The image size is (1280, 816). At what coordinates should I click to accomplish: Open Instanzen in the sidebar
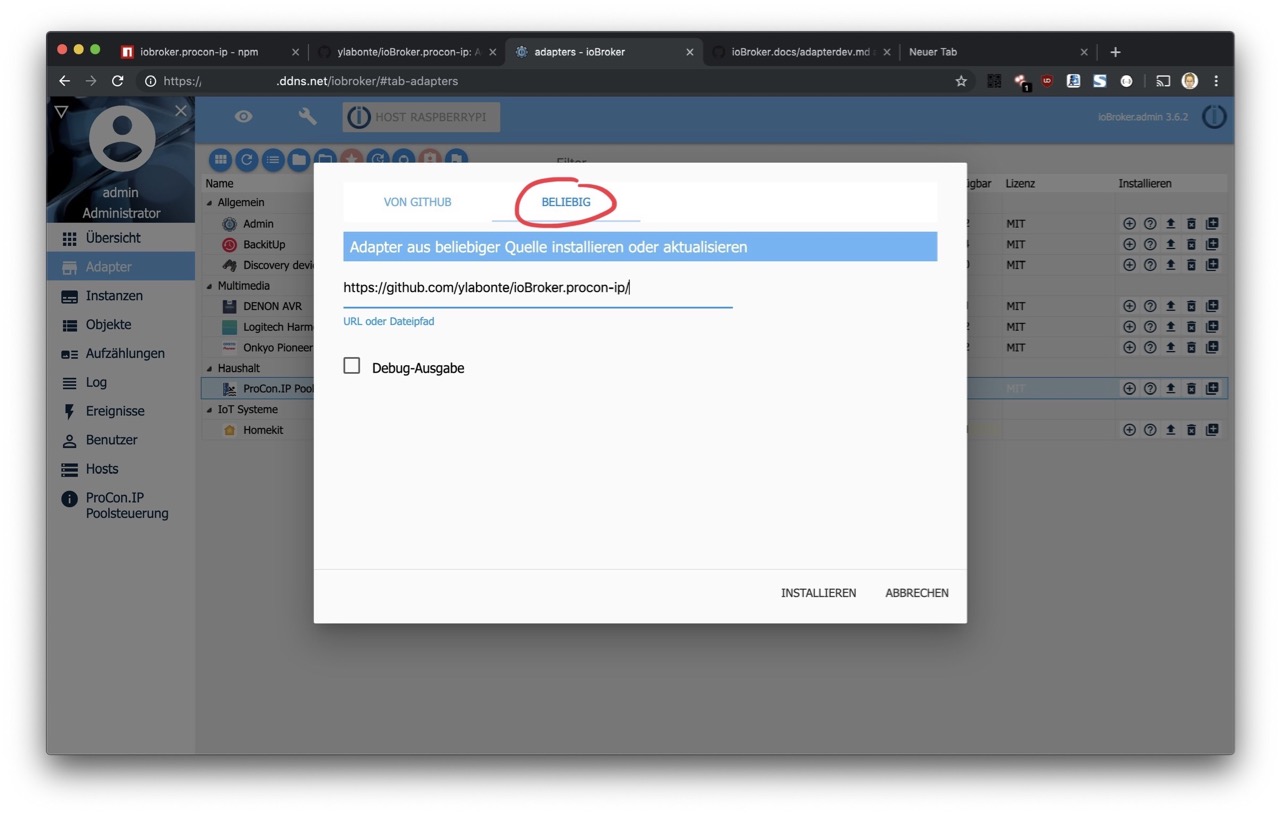[x=120, y=296]
